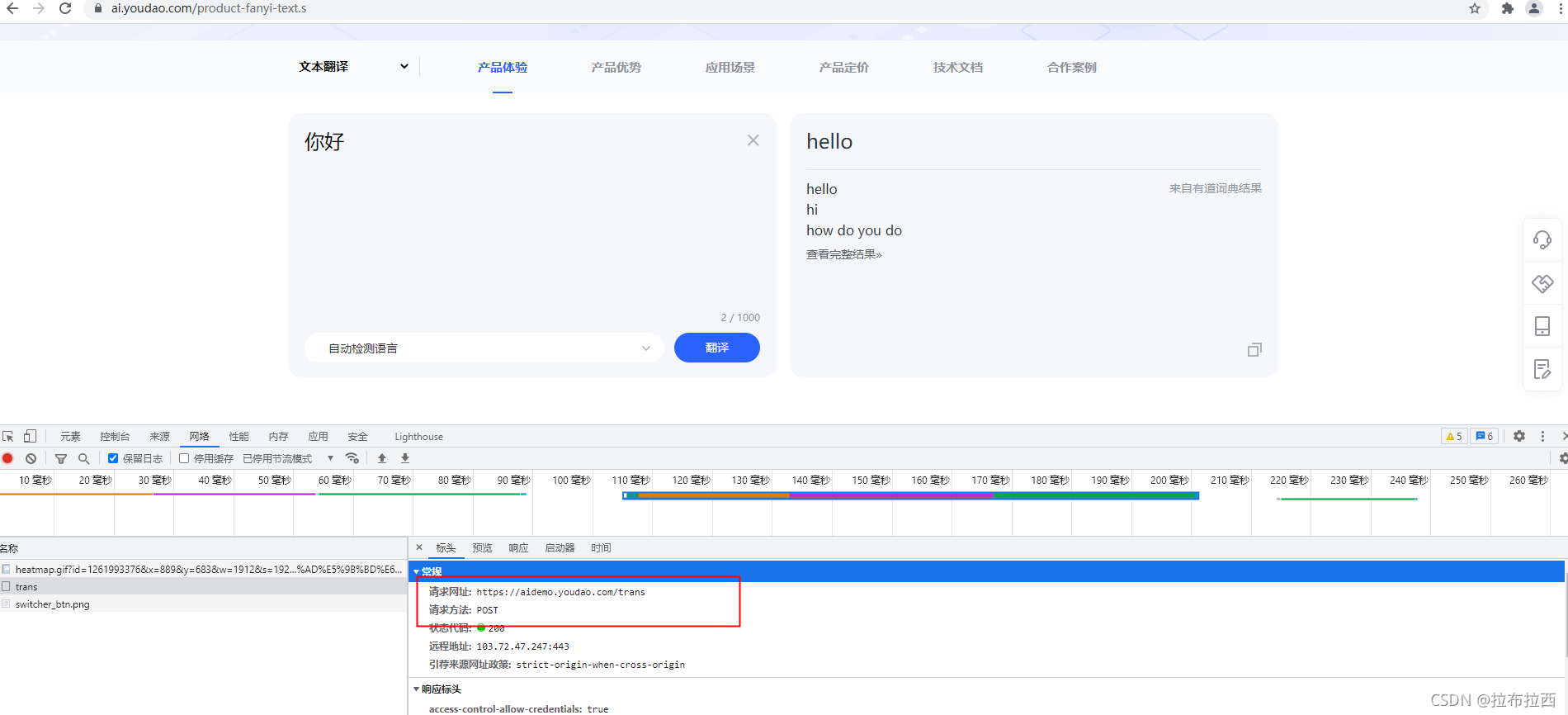Screen dimensions: 1568x715
Task: Open the Lighthouse DevTools panel
Action: coord(418,437)
